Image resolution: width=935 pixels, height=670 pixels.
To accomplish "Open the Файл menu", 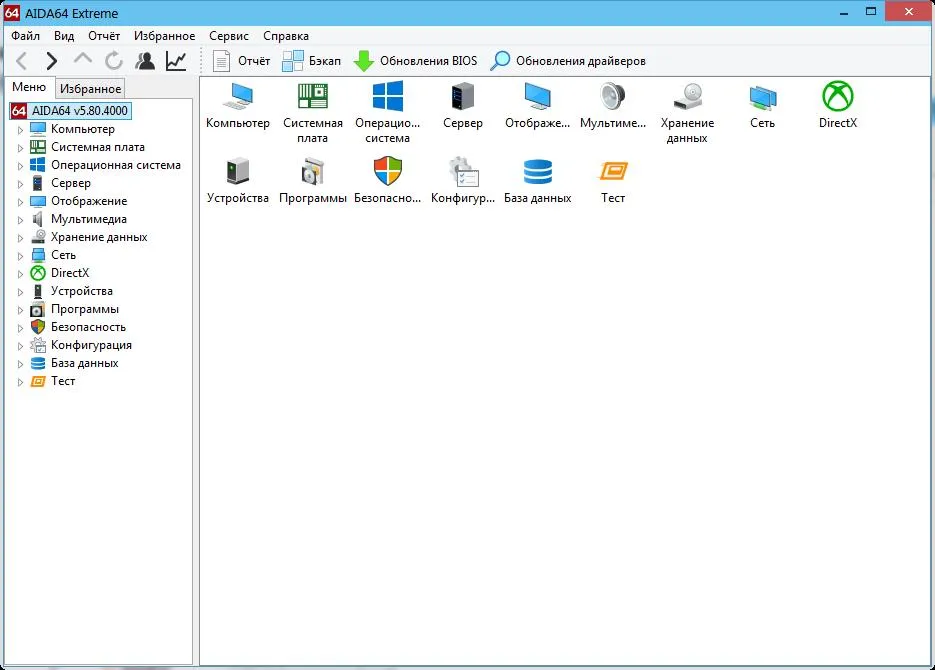I will click(x=26, y=36).
